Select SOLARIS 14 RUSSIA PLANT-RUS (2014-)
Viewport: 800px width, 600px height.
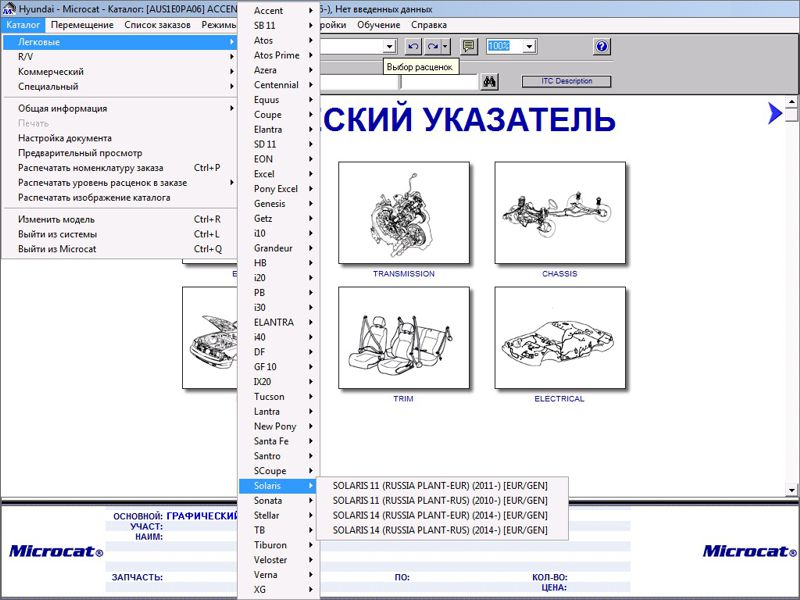click(x=442, y=530)
